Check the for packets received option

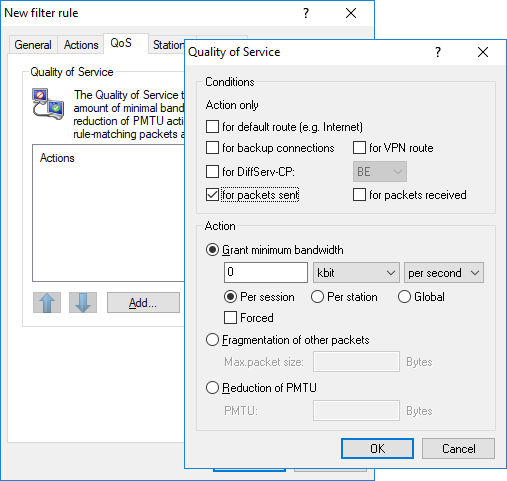pyautogui.click(x=359, y=195)
